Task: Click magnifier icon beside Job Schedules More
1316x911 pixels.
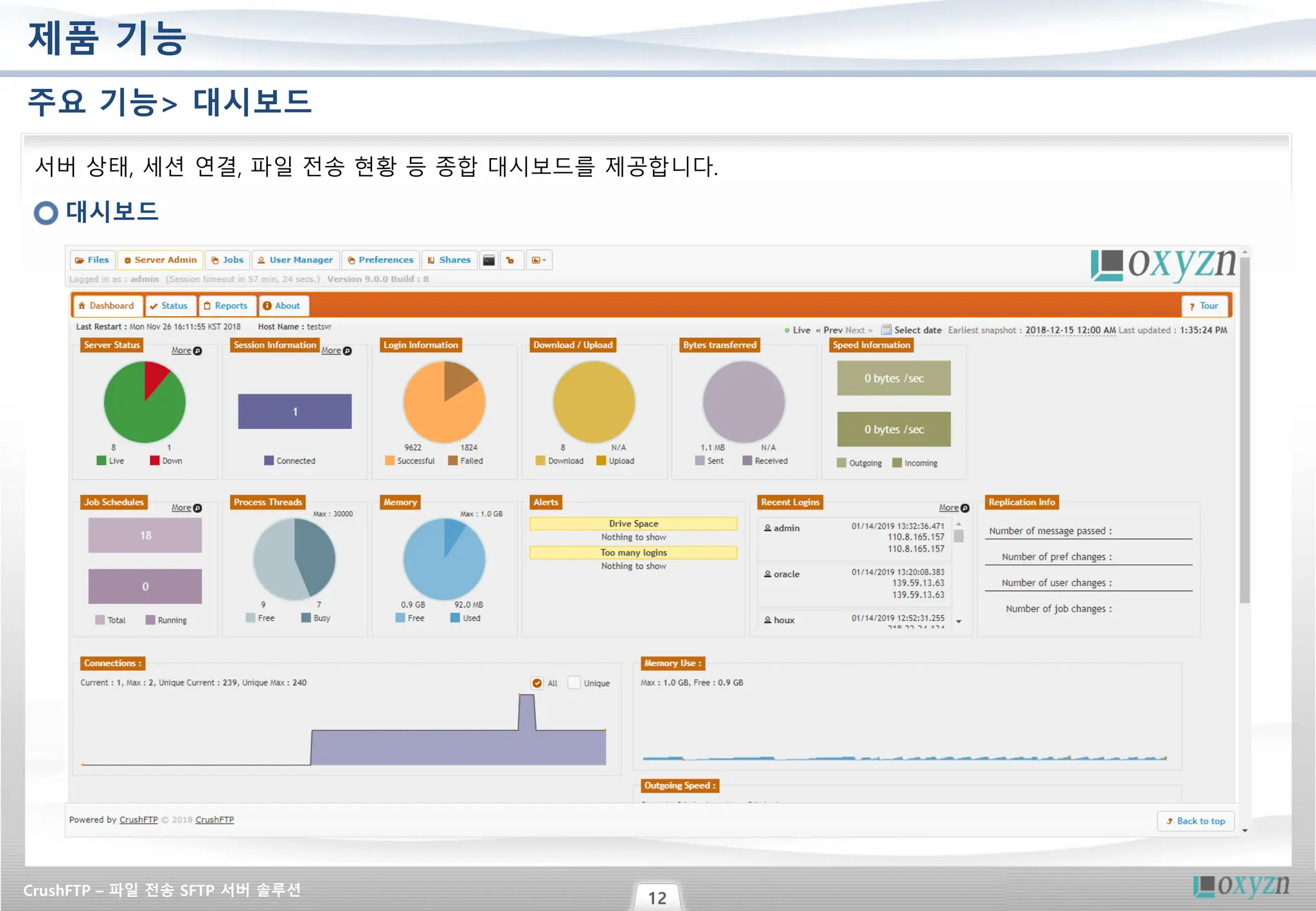Action: 198,508
